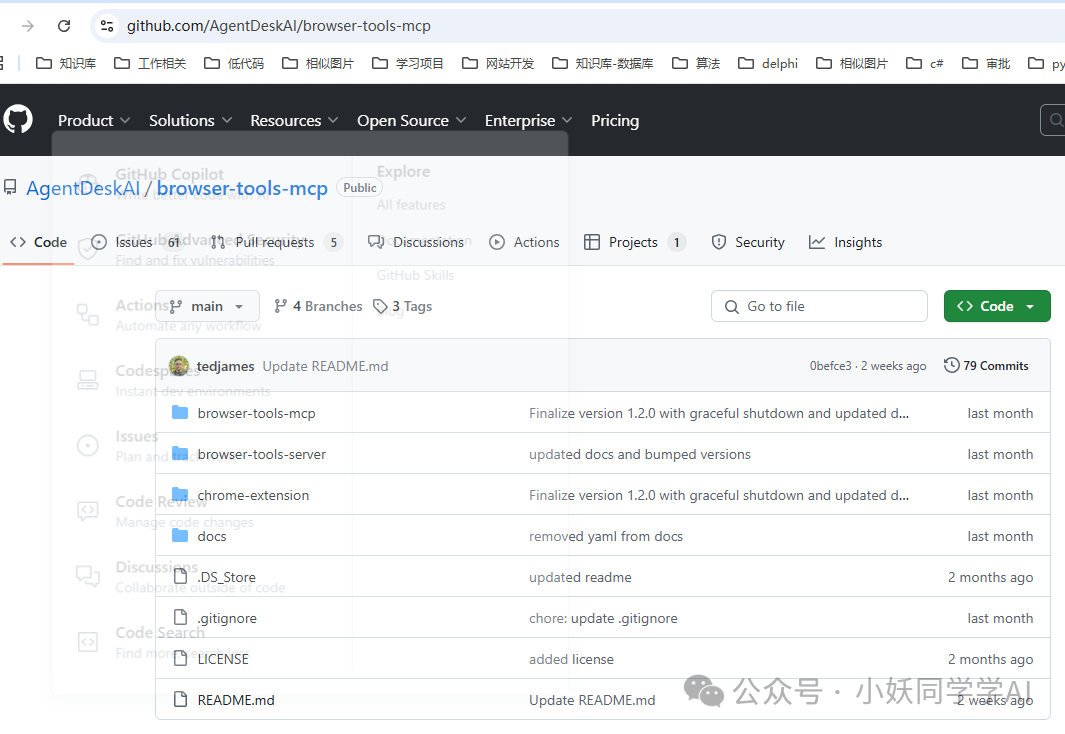View site information icon in address bar
The image size is (1065, 734).
107,26
